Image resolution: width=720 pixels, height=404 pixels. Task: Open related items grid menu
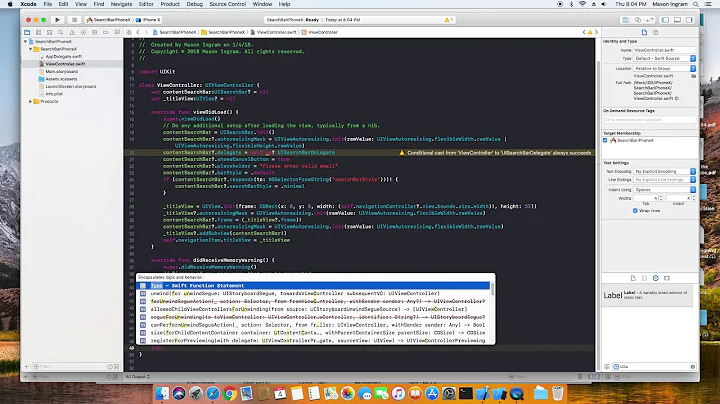tap(129, 32)
